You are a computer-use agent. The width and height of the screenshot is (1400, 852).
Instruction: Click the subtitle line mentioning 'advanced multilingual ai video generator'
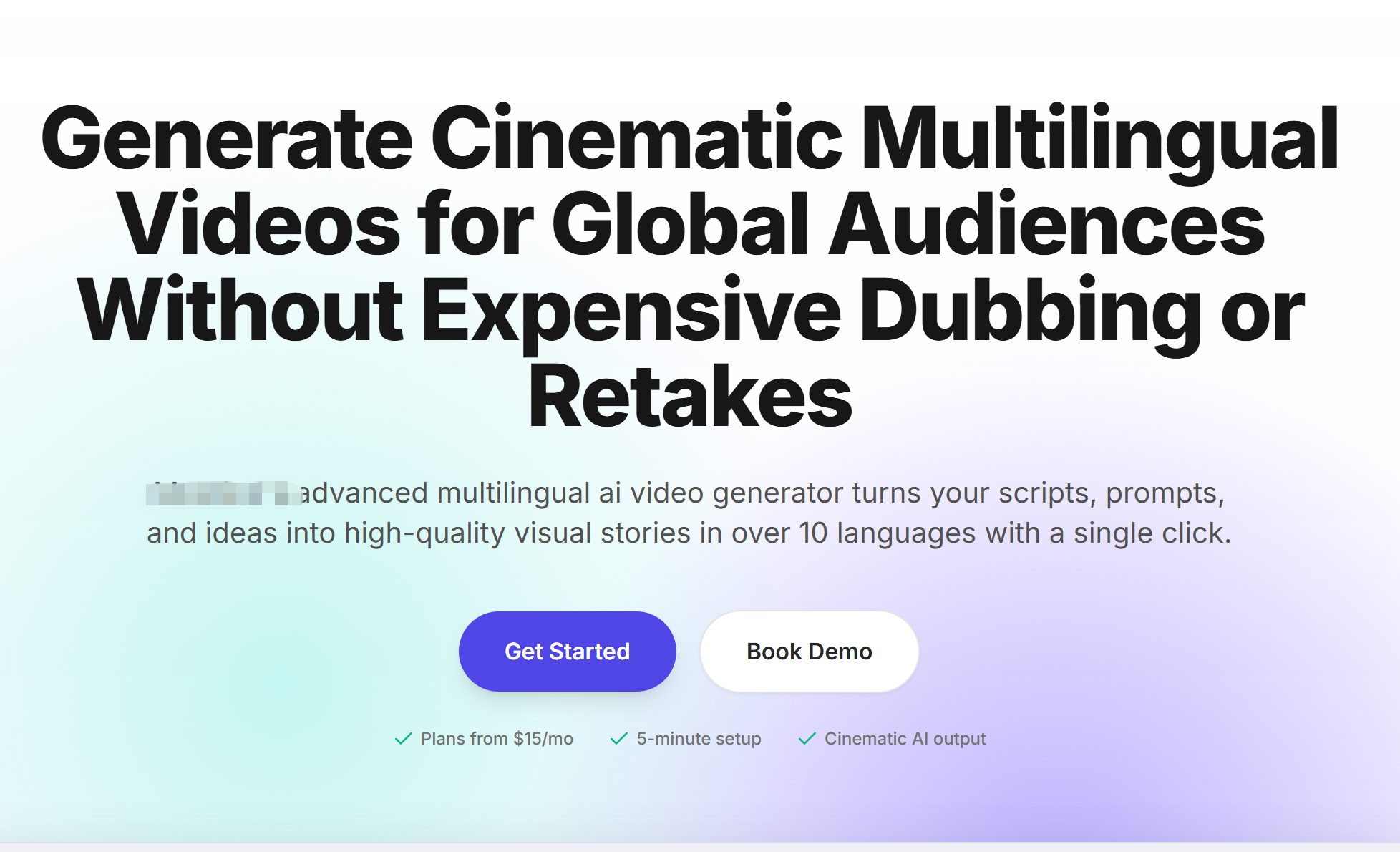coord(686,493)
